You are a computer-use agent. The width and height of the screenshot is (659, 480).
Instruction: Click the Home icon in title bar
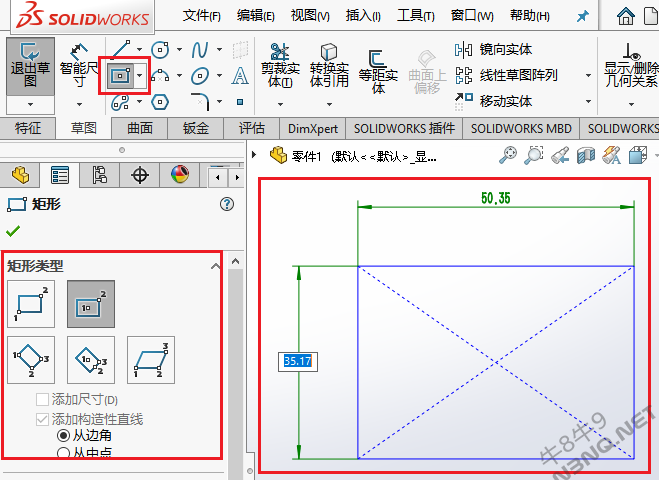pos(626,16)
